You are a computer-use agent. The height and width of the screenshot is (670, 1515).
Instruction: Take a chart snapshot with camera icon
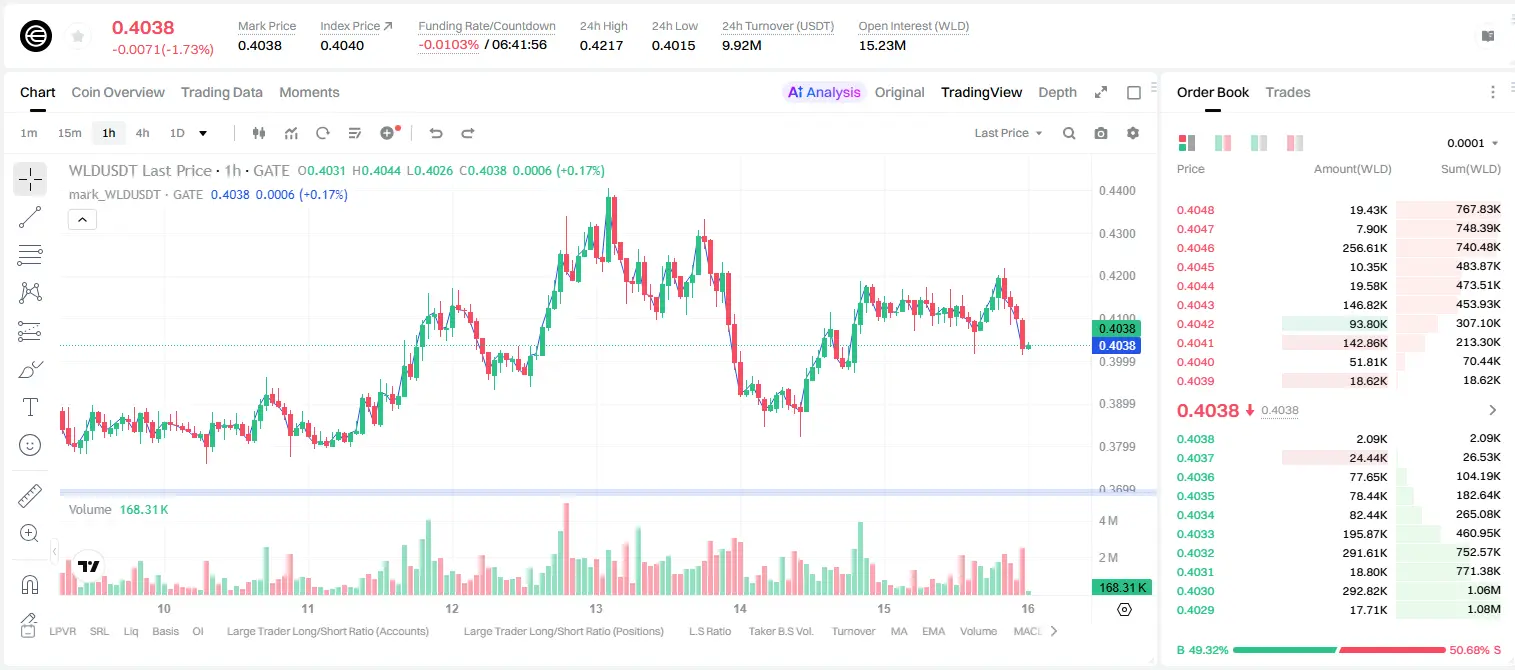(x=1101, y=133)
